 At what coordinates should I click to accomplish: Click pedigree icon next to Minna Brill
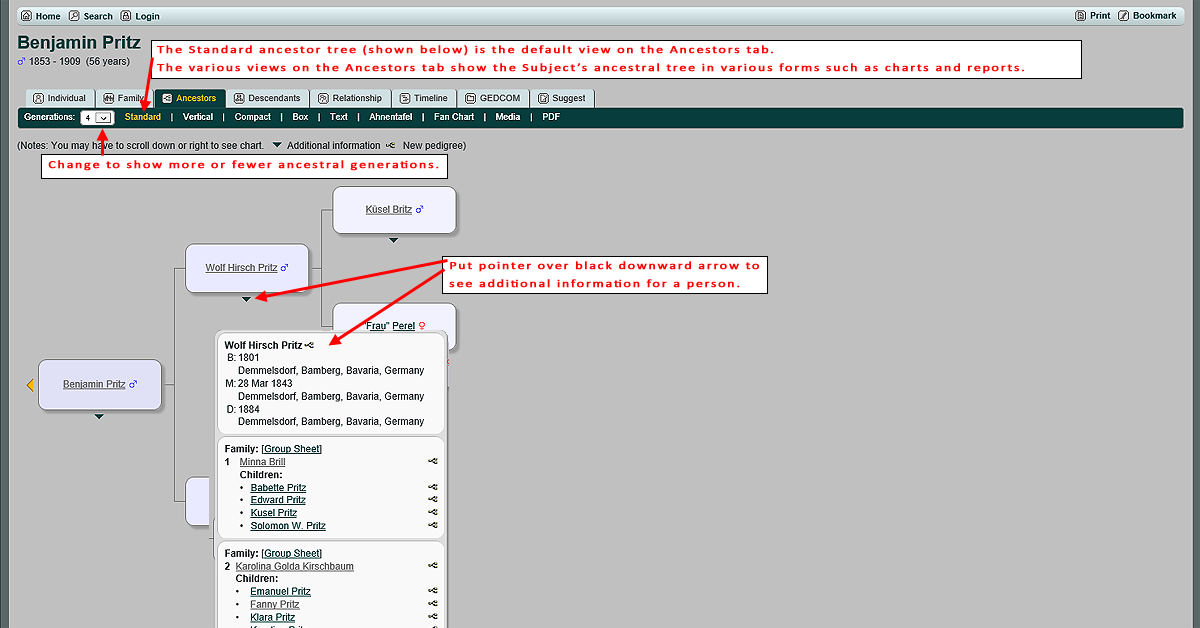(432, 462)
